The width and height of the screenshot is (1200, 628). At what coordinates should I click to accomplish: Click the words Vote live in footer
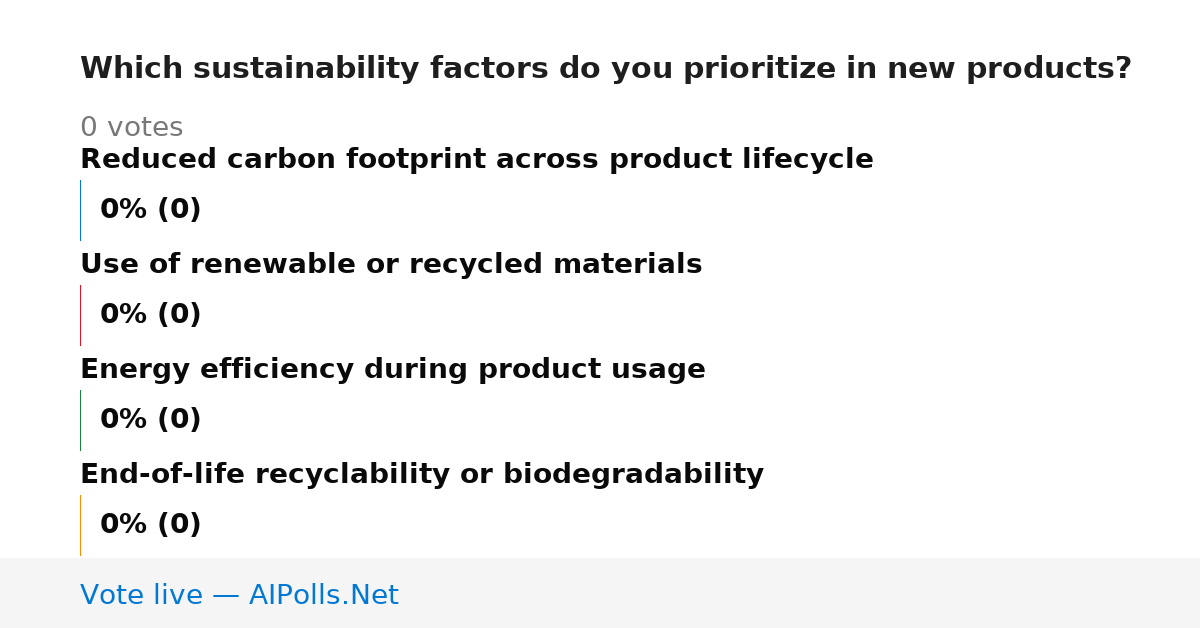pyautogui.click(x=141, y=595)
